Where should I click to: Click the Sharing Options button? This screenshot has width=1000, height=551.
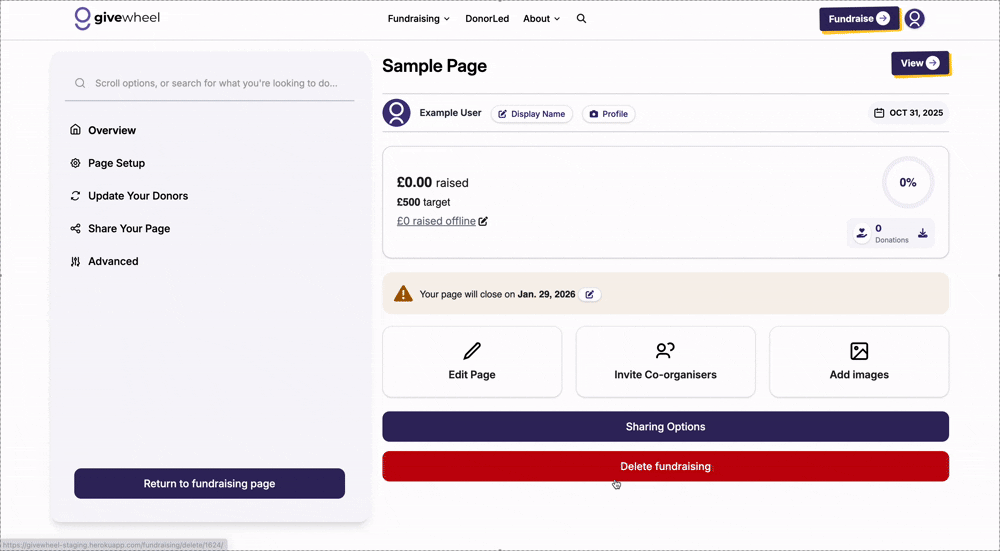click(665, 427)
